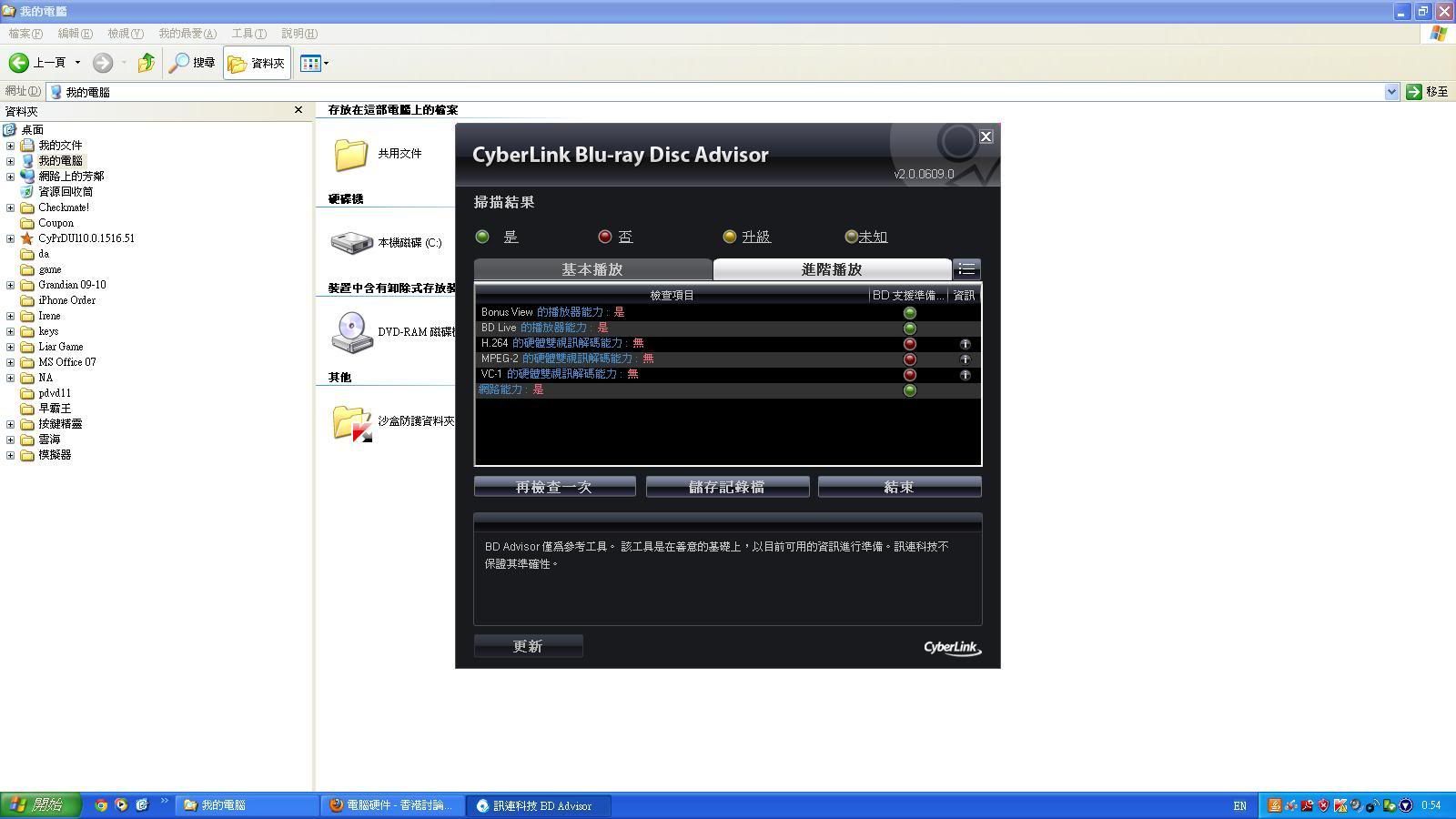Expand the 模擬器 folder node
The height and width of the screenshot is (819, 1456).
click(x=10, y=455)
